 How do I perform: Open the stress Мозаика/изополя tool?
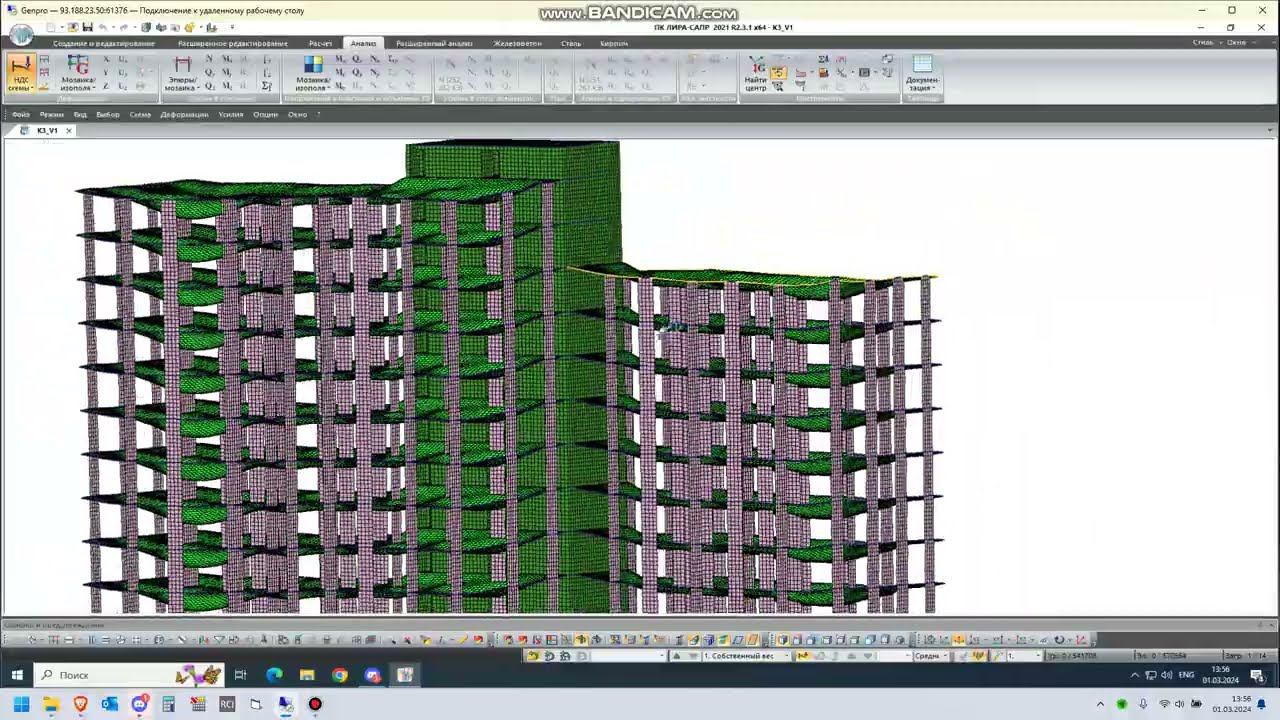313,74
